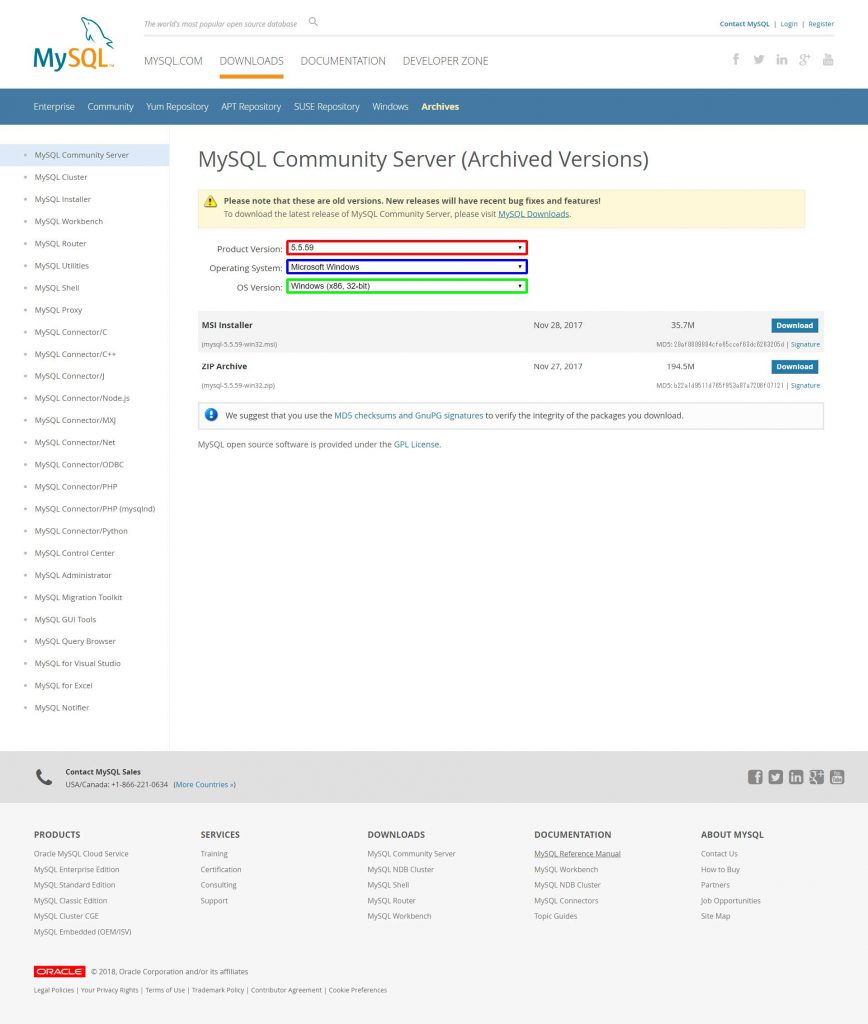This screenshot has height=1024, width=868.
Task: Select the DOWNLOADS main tab
Action: (x=251, y=61)
